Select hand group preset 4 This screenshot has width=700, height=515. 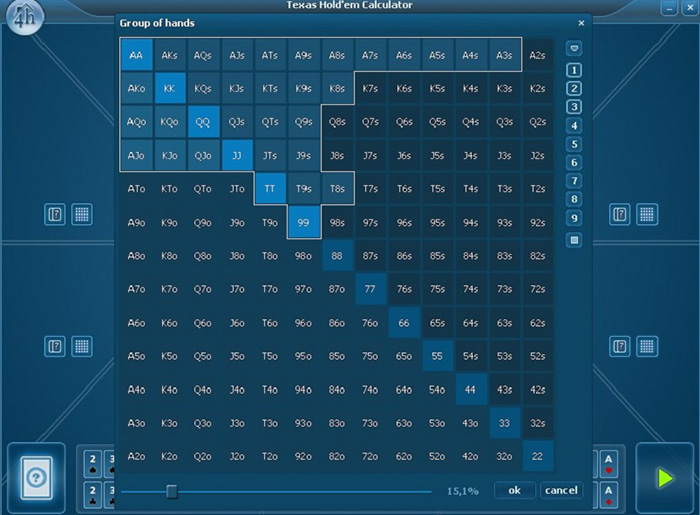pos(574,126)
